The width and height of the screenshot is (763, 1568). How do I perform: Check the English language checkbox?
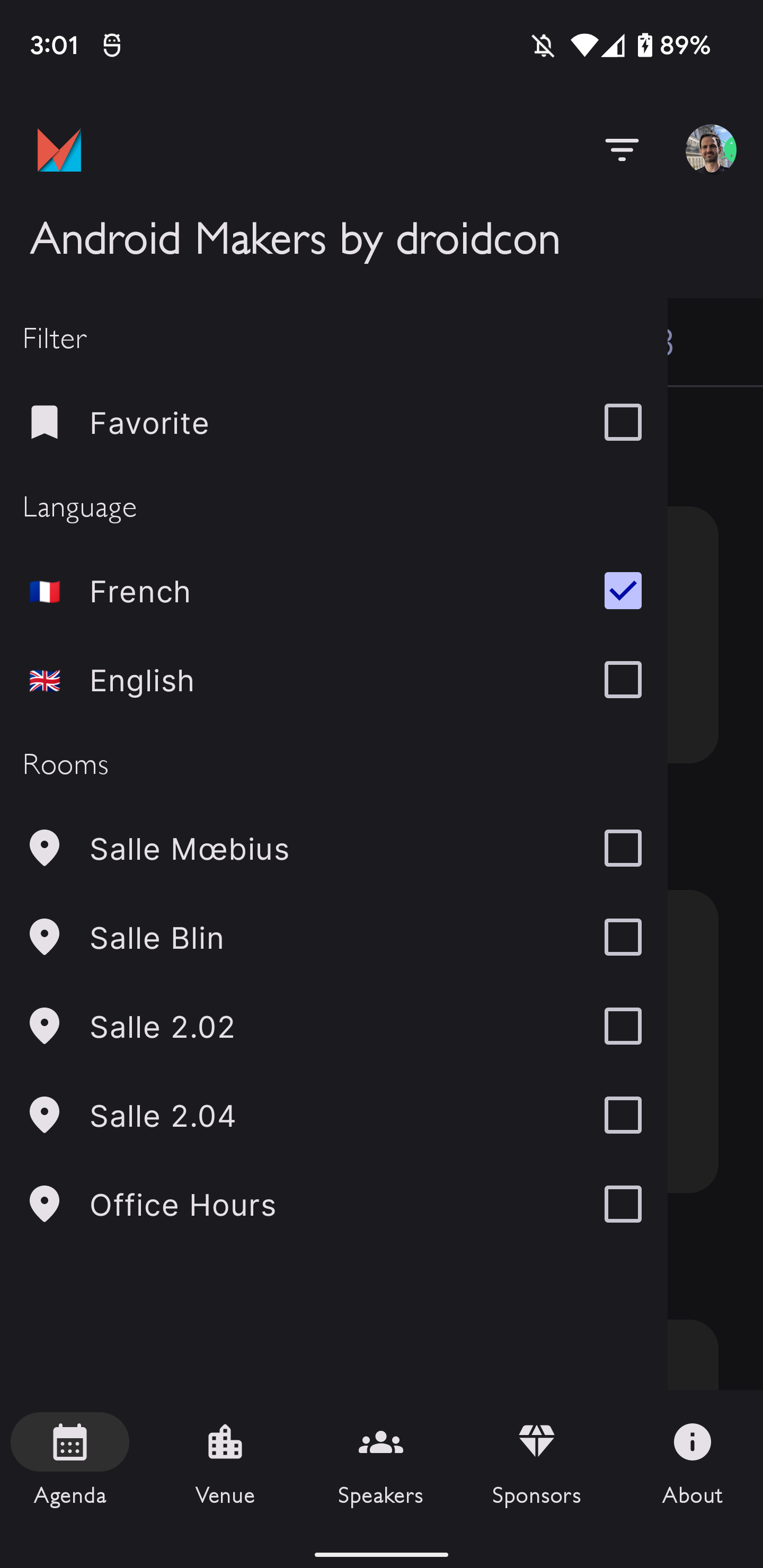coord(623,679)
